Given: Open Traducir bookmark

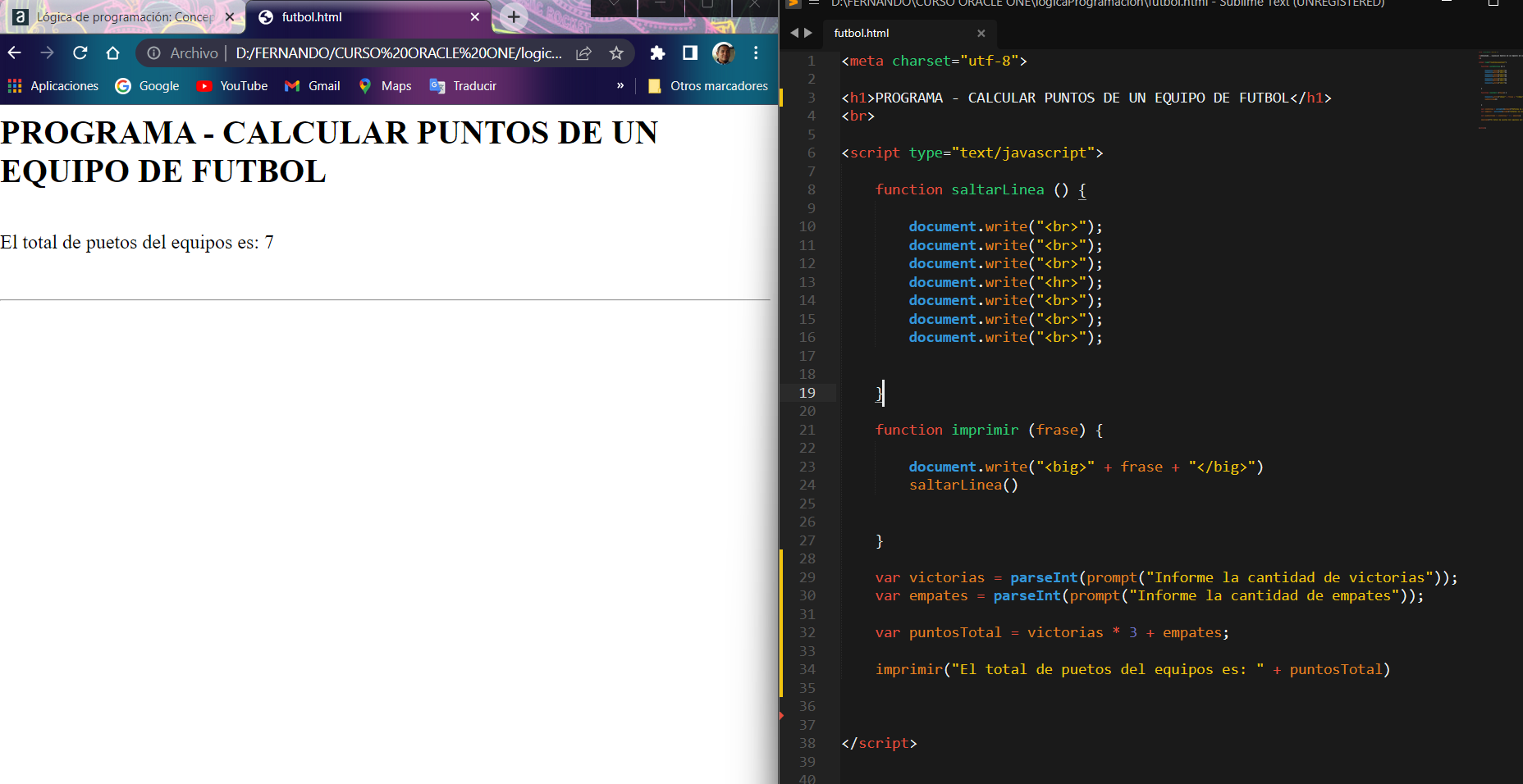Looking at the screenshot, I should click(x=464, y=86).
